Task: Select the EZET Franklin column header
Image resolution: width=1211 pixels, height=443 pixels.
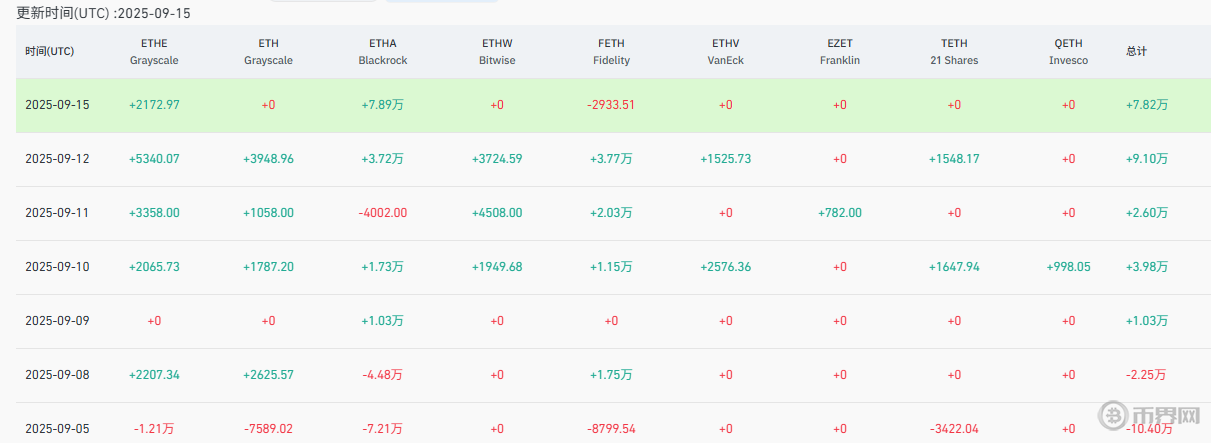Action: tap(839, 52)
